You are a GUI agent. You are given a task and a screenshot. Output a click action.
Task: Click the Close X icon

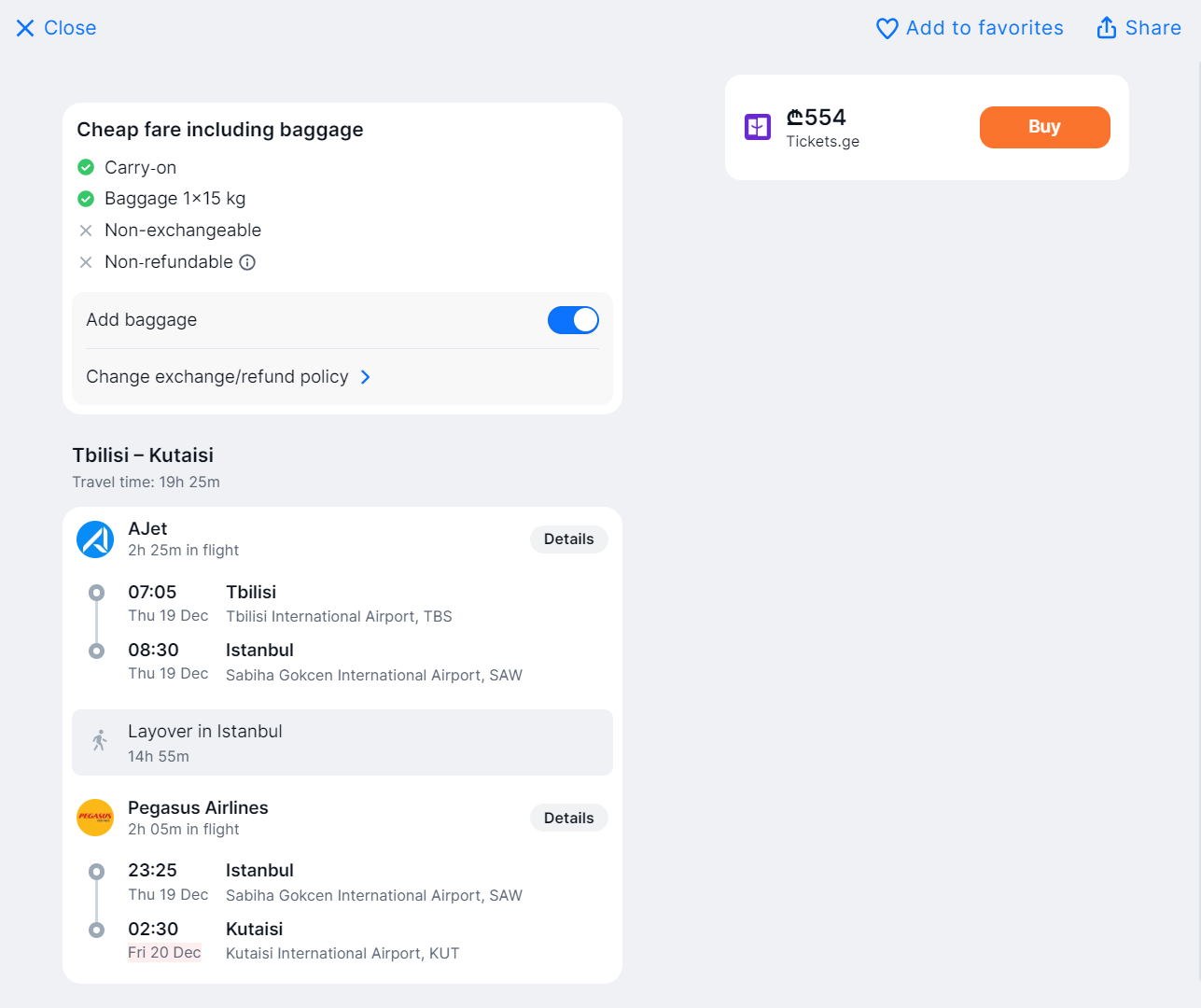pos(25,28)
